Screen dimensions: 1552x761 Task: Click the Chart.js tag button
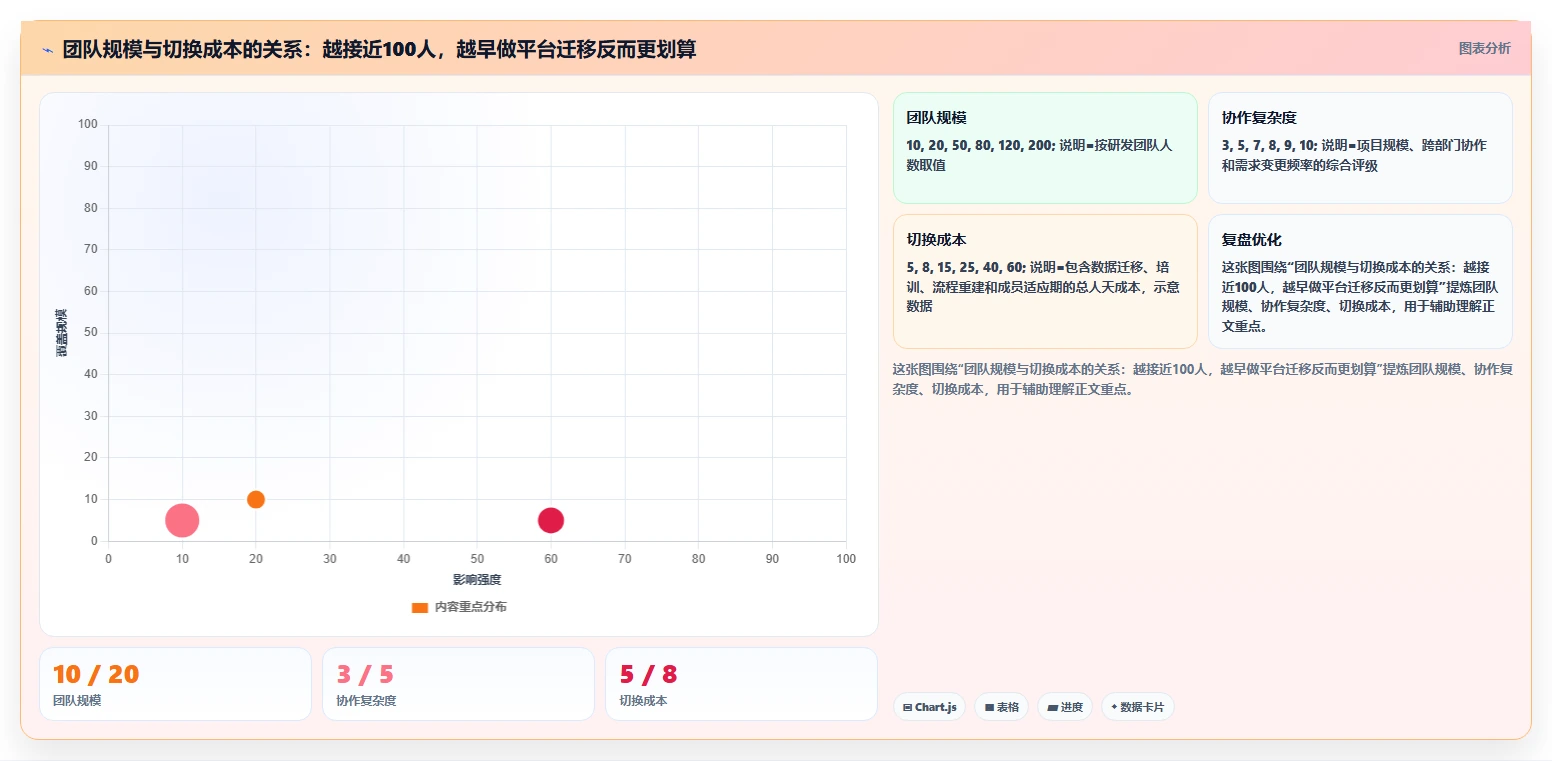pyautogui.click(x=929, y=707)
